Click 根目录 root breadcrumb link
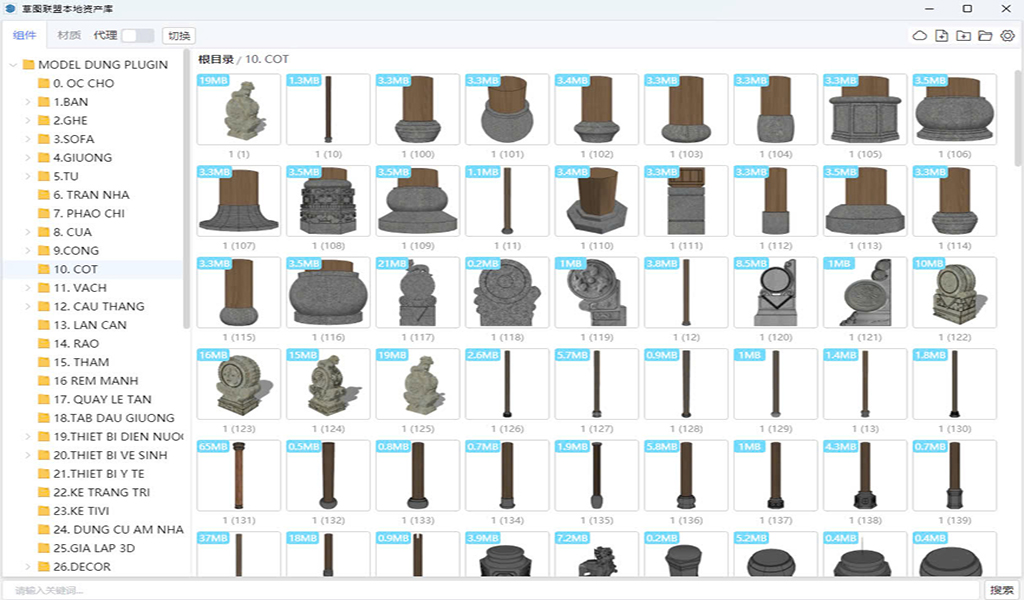 coord(216,60)
